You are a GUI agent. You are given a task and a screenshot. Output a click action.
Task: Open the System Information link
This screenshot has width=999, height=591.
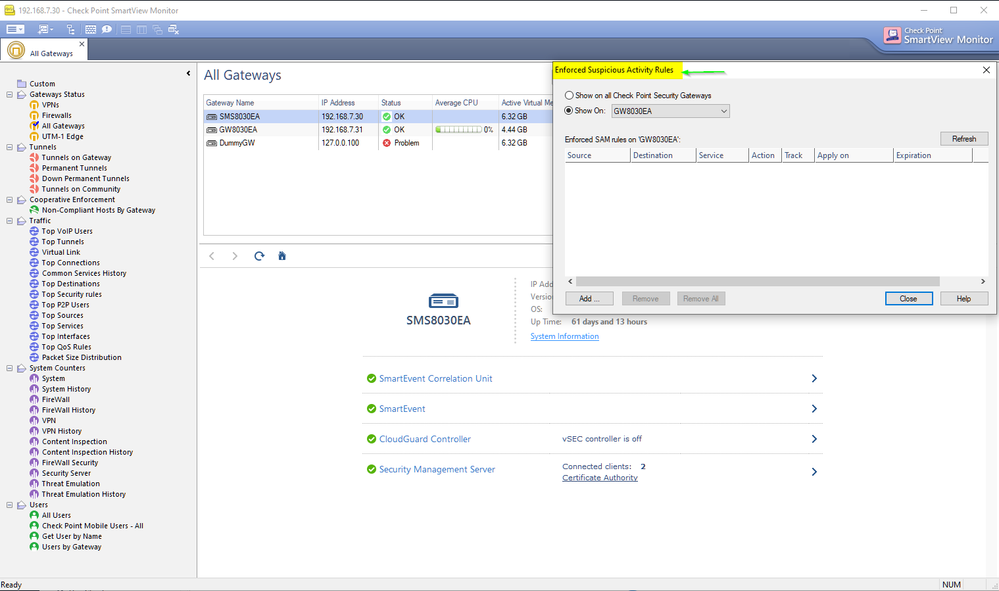click(564, 336)
